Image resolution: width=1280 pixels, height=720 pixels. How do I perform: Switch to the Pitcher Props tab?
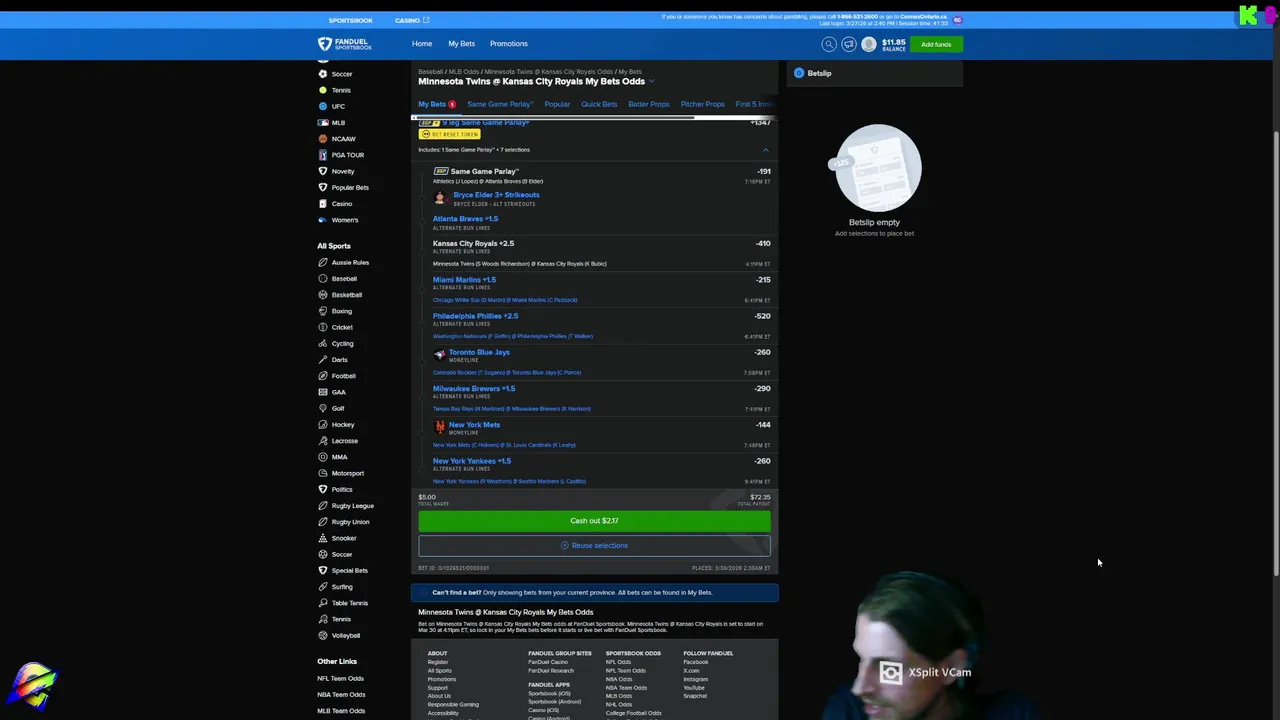702,104
